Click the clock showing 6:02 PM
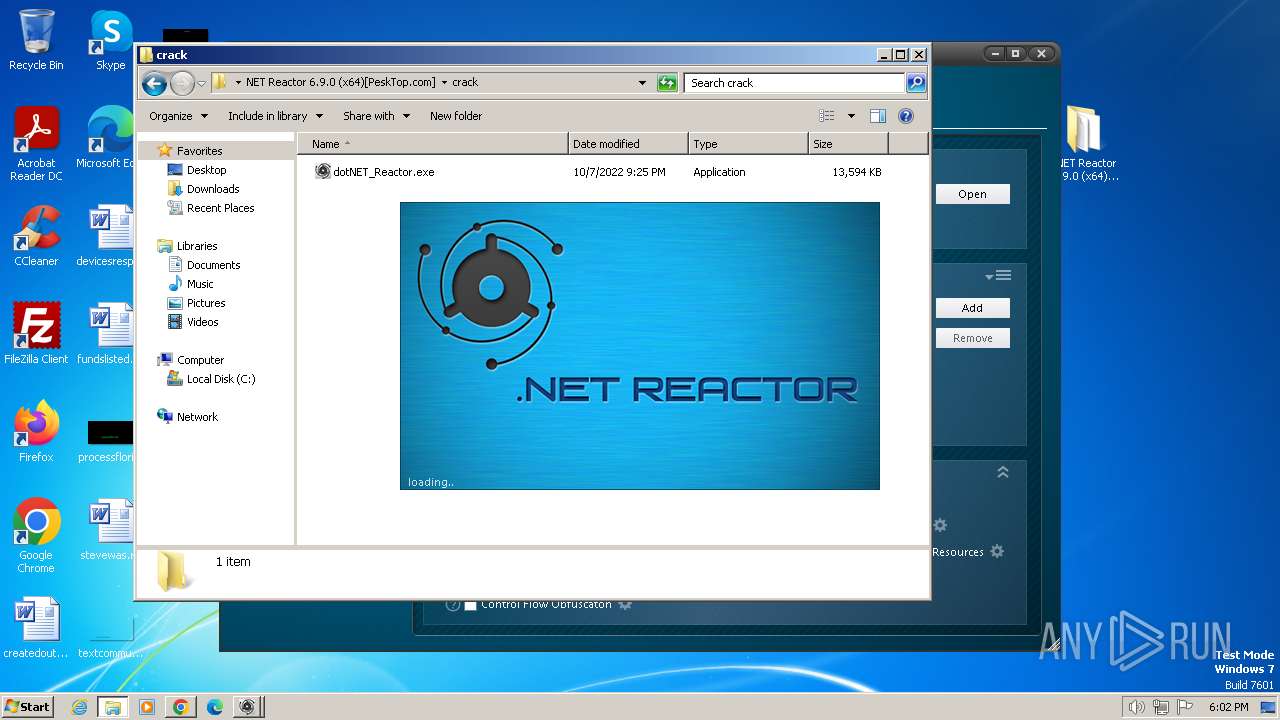The width and height of the screenshot is (1280, 720). pos(1228,707)
